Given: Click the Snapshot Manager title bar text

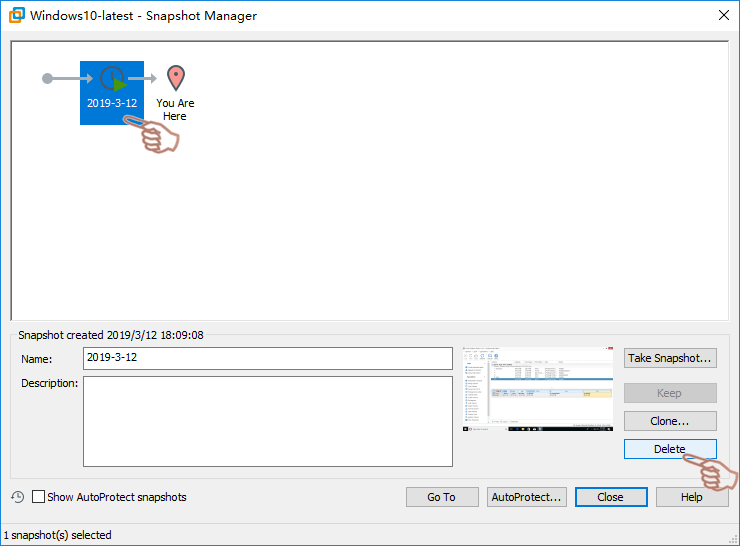Looking at the screenshot, I should pyautogui.click(x=143, y=15).
